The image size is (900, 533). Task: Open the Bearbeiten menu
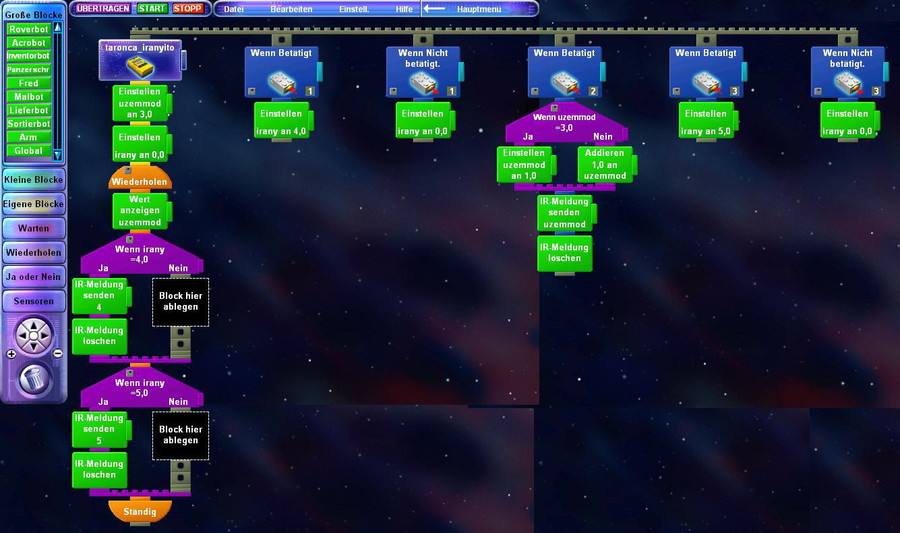(x=292, y=9)
